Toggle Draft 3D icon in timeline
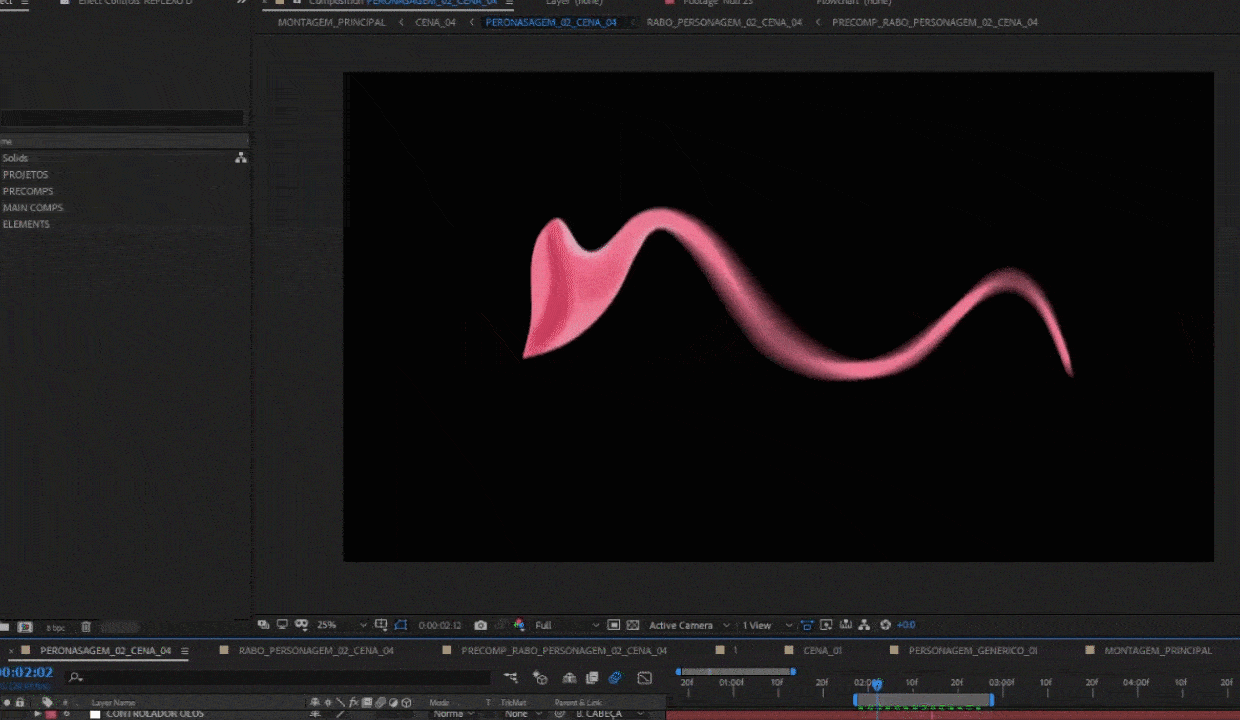 pyautogui.click(x=540, y=678)
